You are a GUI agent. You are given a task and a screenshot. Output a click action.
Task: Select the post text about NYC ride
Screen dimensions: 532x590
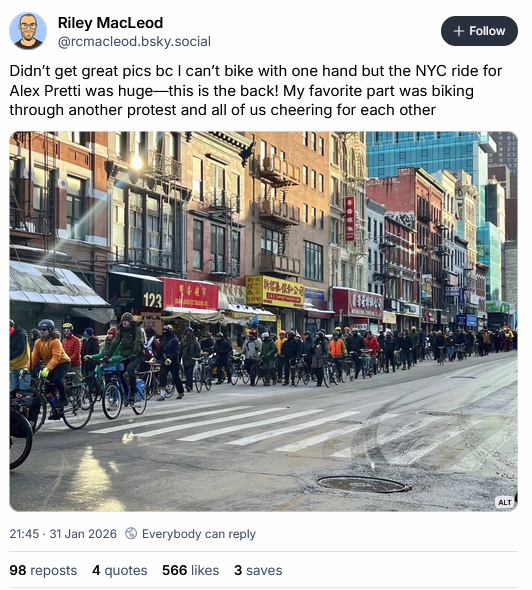point(256,90)
